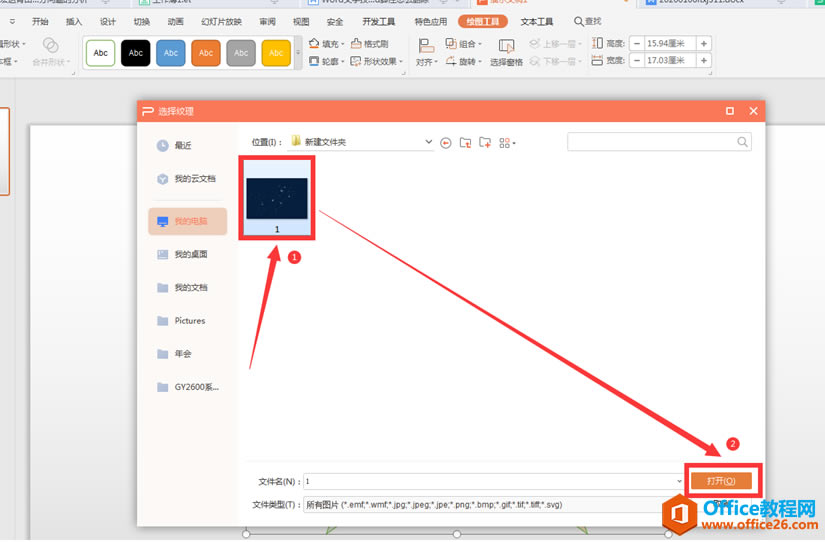Select the 视图 tab

pyautogui.click(x=301, y=22)
